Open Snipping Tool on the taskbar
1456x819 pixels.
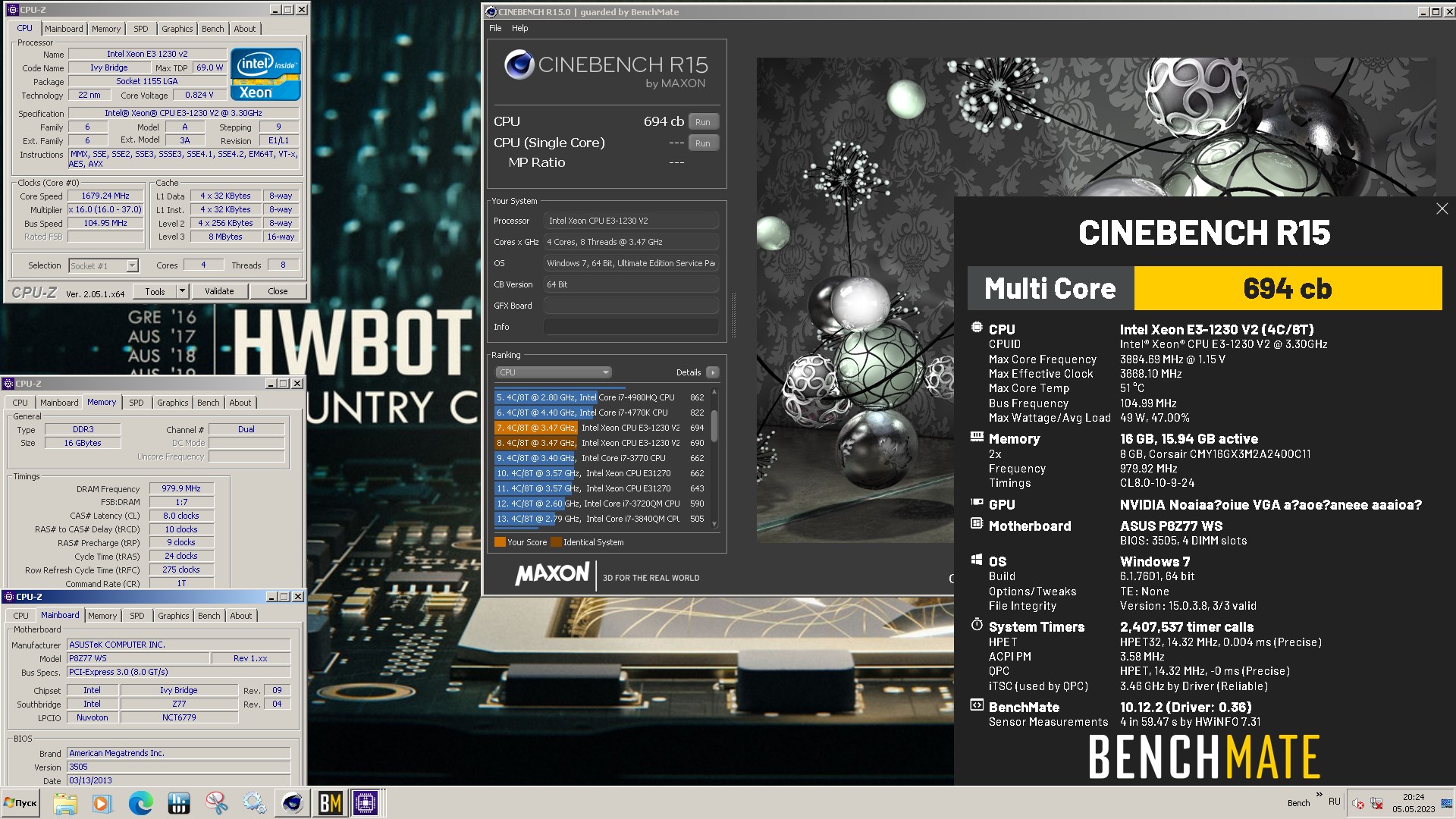pyautogui.click(x=217, y=803)
